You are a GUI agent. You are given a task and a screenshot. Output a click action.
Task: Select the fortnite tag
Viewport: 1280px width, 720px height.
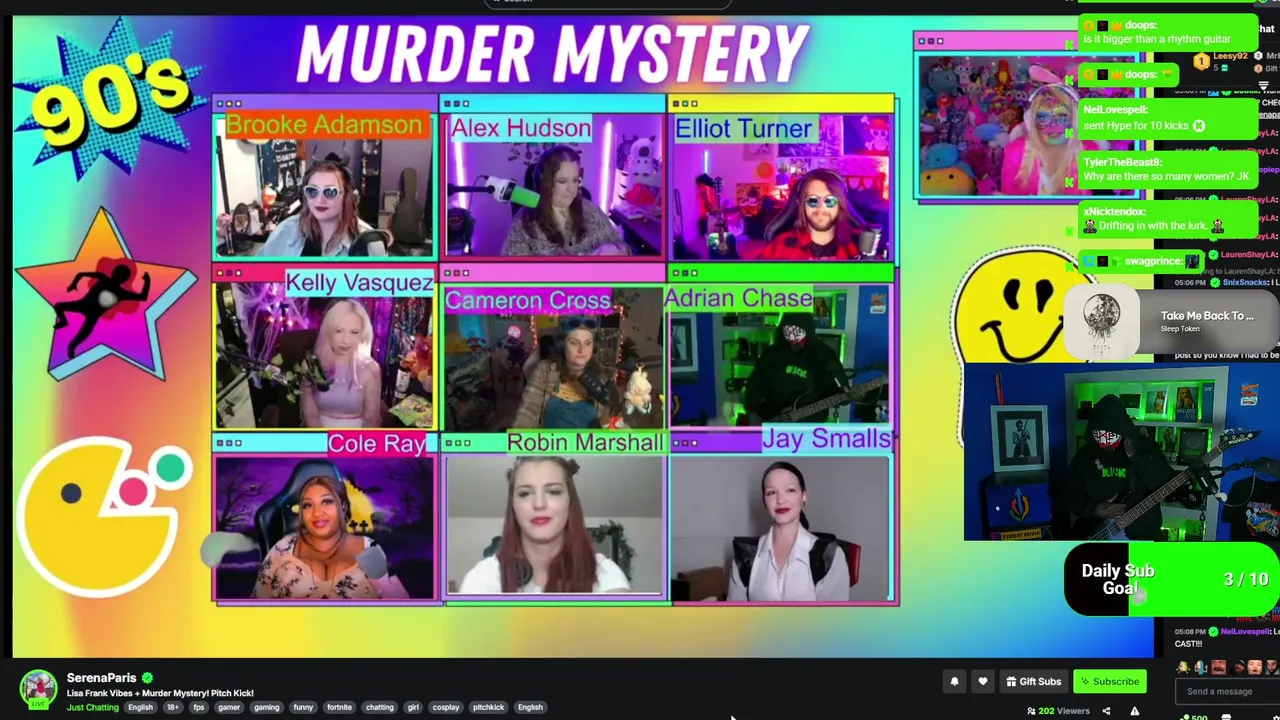(339, 707)
